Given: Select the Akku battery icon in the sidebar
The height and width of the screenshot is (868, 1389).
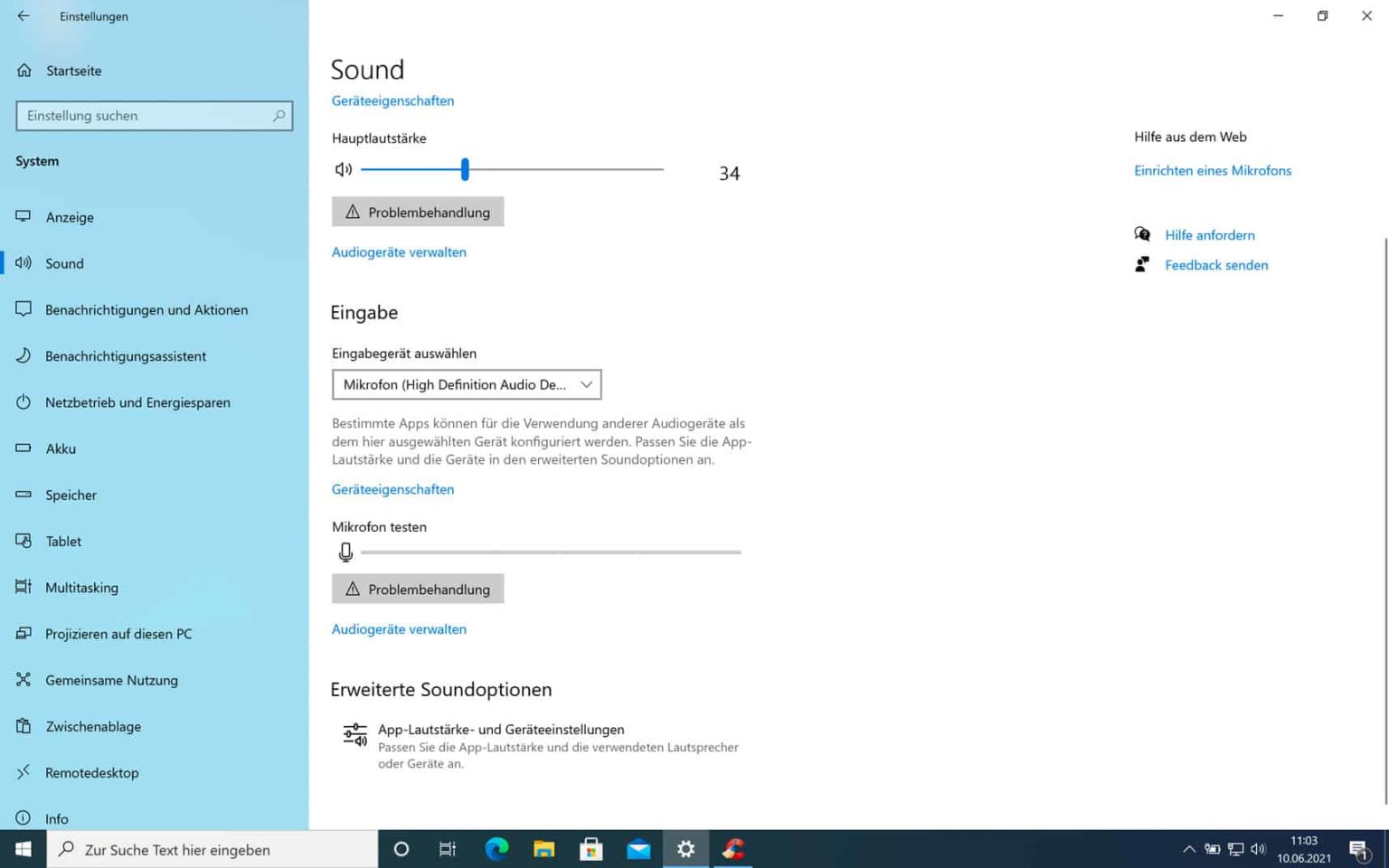Looking at the screenshot, I should tap(23, 448).
